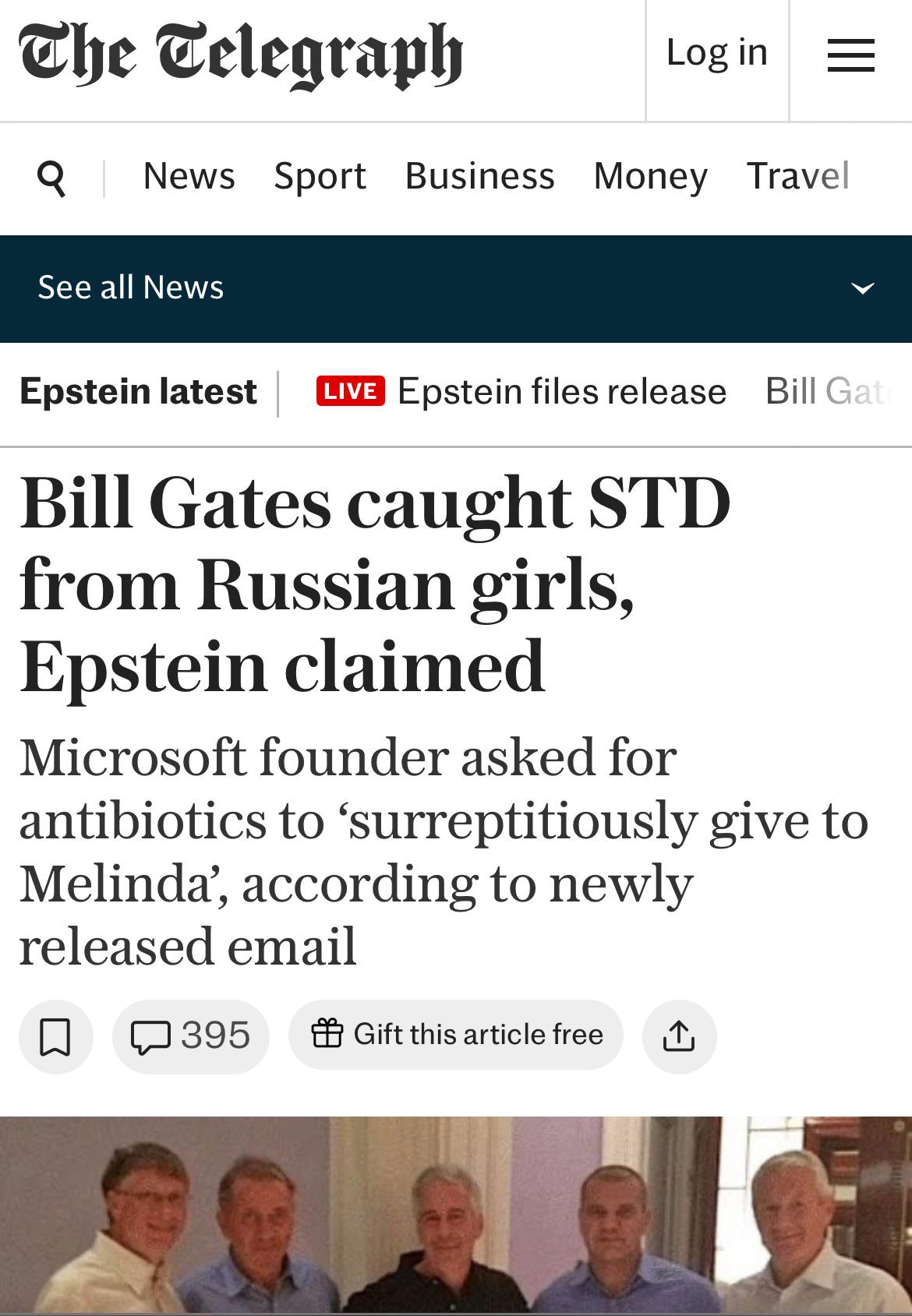
Task: Click the LIVE badge
Action: click(x=351, y=391)
